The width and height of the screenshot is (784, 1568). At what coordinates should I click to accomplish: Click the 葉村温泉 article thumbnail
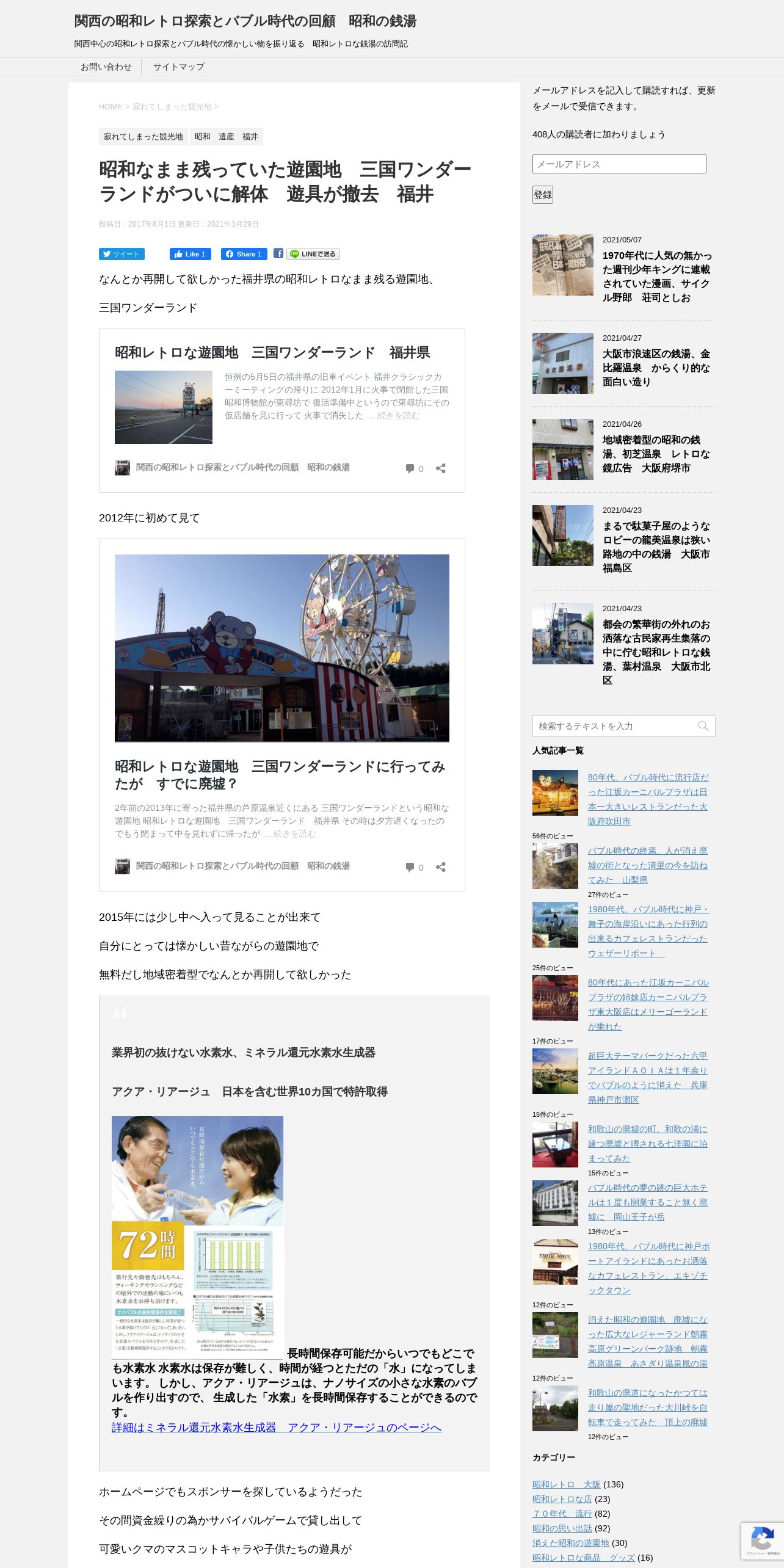[563, 634]
